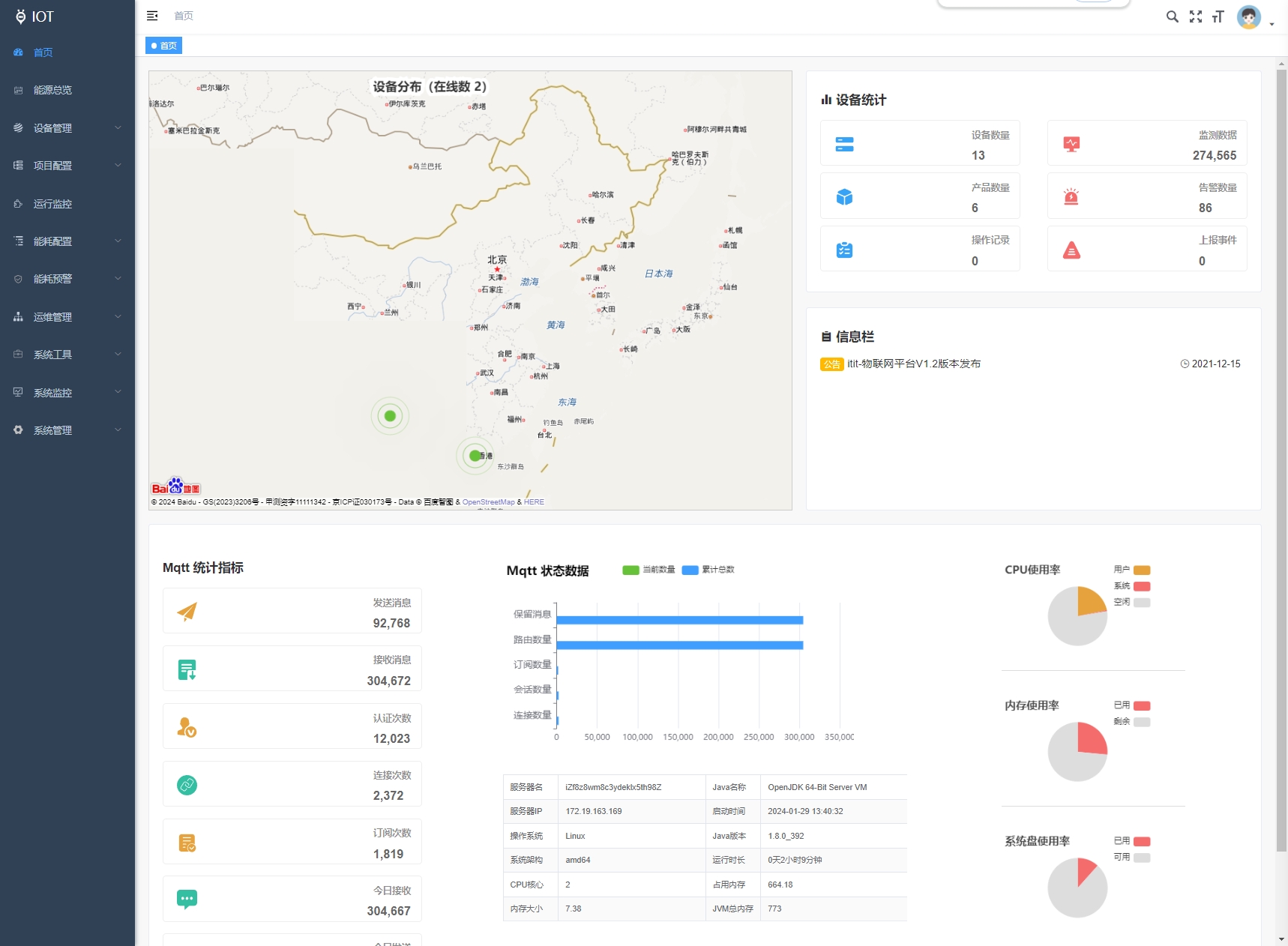Image resolution: width=1288 pixels, height=946 pixels.
Task: Open the font size setting icon
Action: pos(1218,16)
